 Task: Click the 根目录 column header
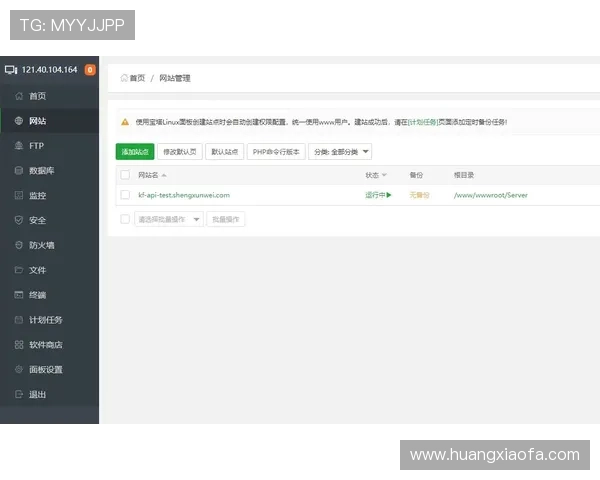[x=464, y=175]
